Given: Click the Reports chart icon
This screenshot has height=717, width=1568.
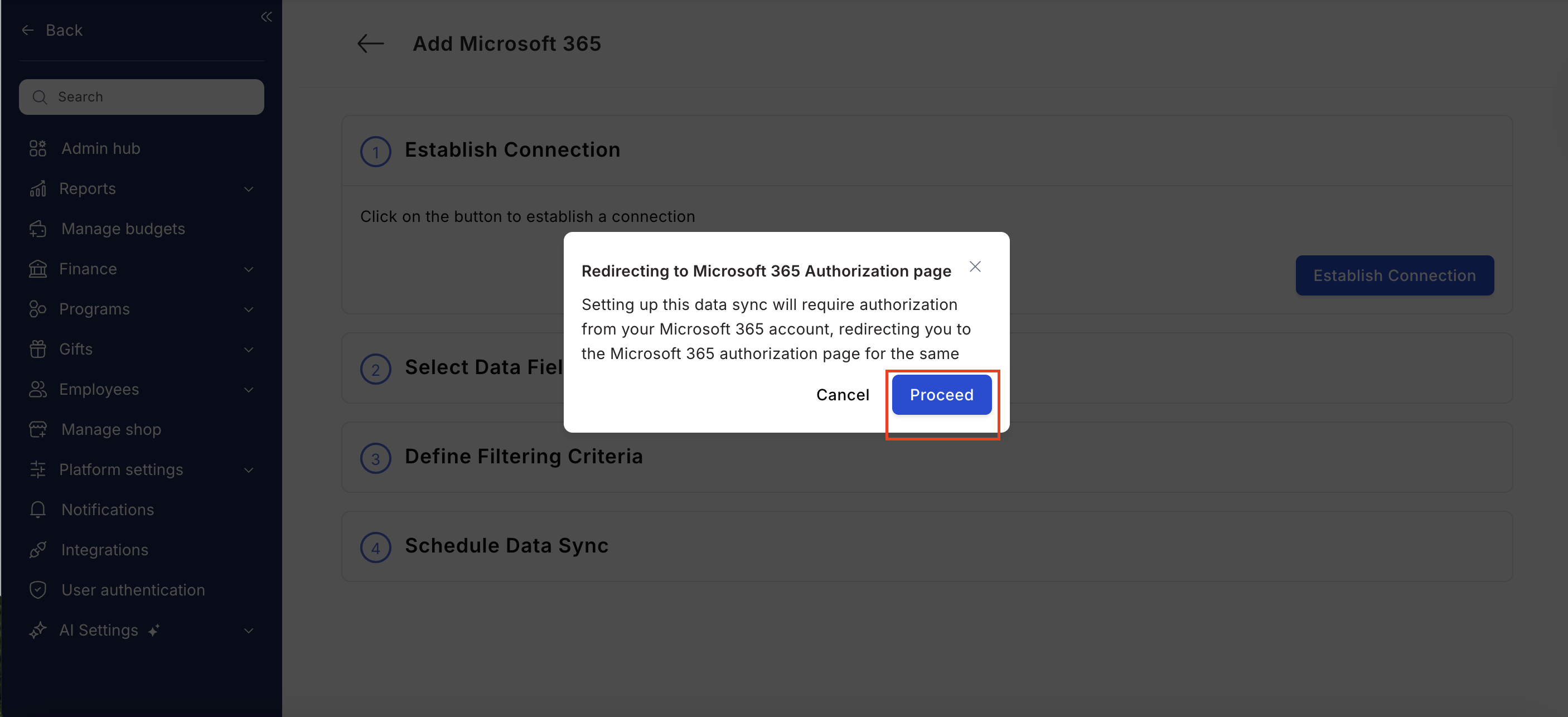Looking at the screenshot, I should 38,188.
